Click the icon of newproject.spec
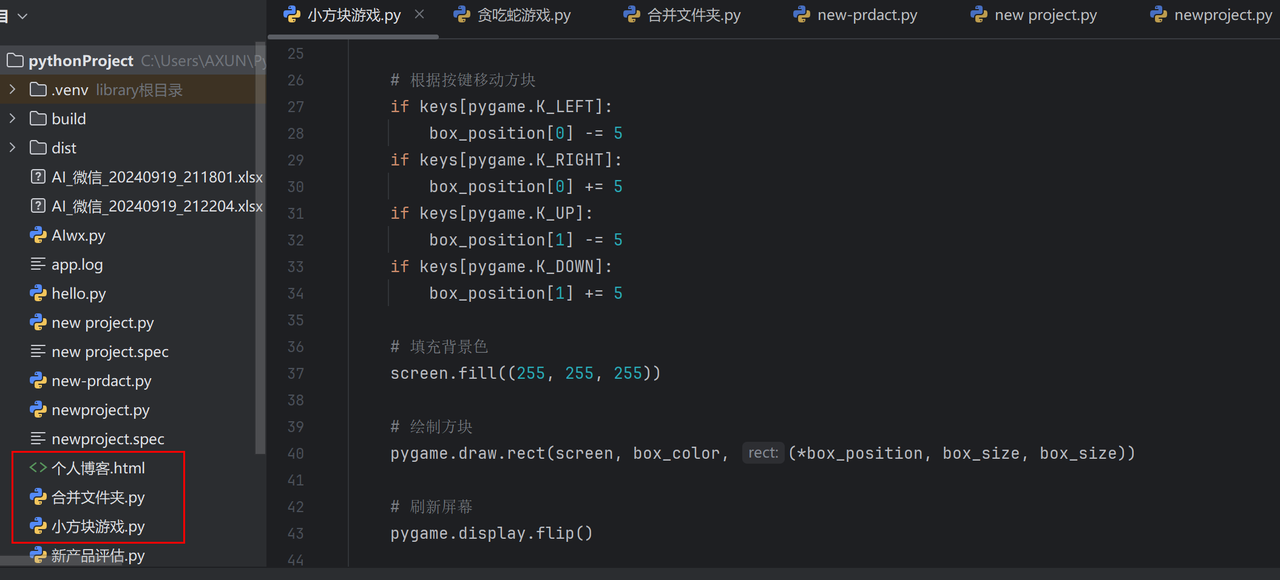This screenshot has width=1280, height=580. pos(38,439)
